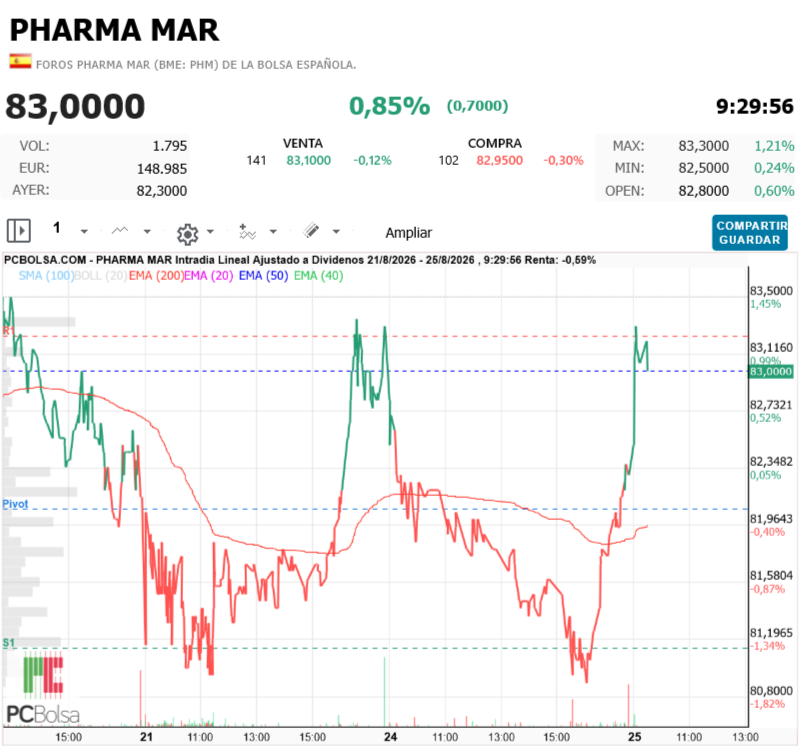This screenshot has width=800, height=746.
Task: Click the OPEN value 82,8000
Action: 704,191
